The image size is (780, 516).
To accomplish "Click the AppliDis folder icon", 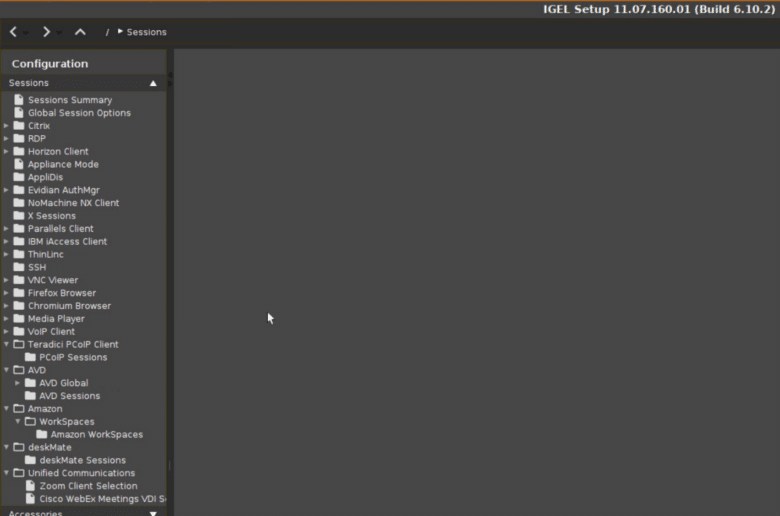I will (19, 177).
